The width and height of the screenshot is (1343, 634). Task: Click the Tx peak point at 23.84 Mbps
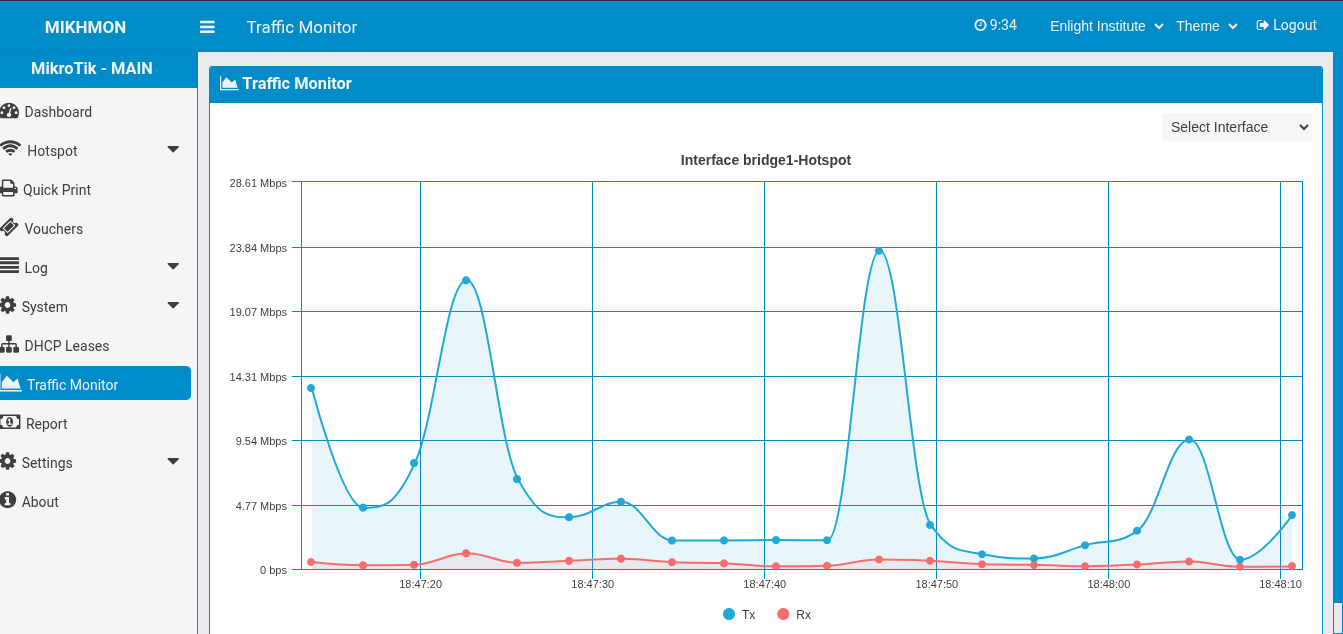pos(879,251)
